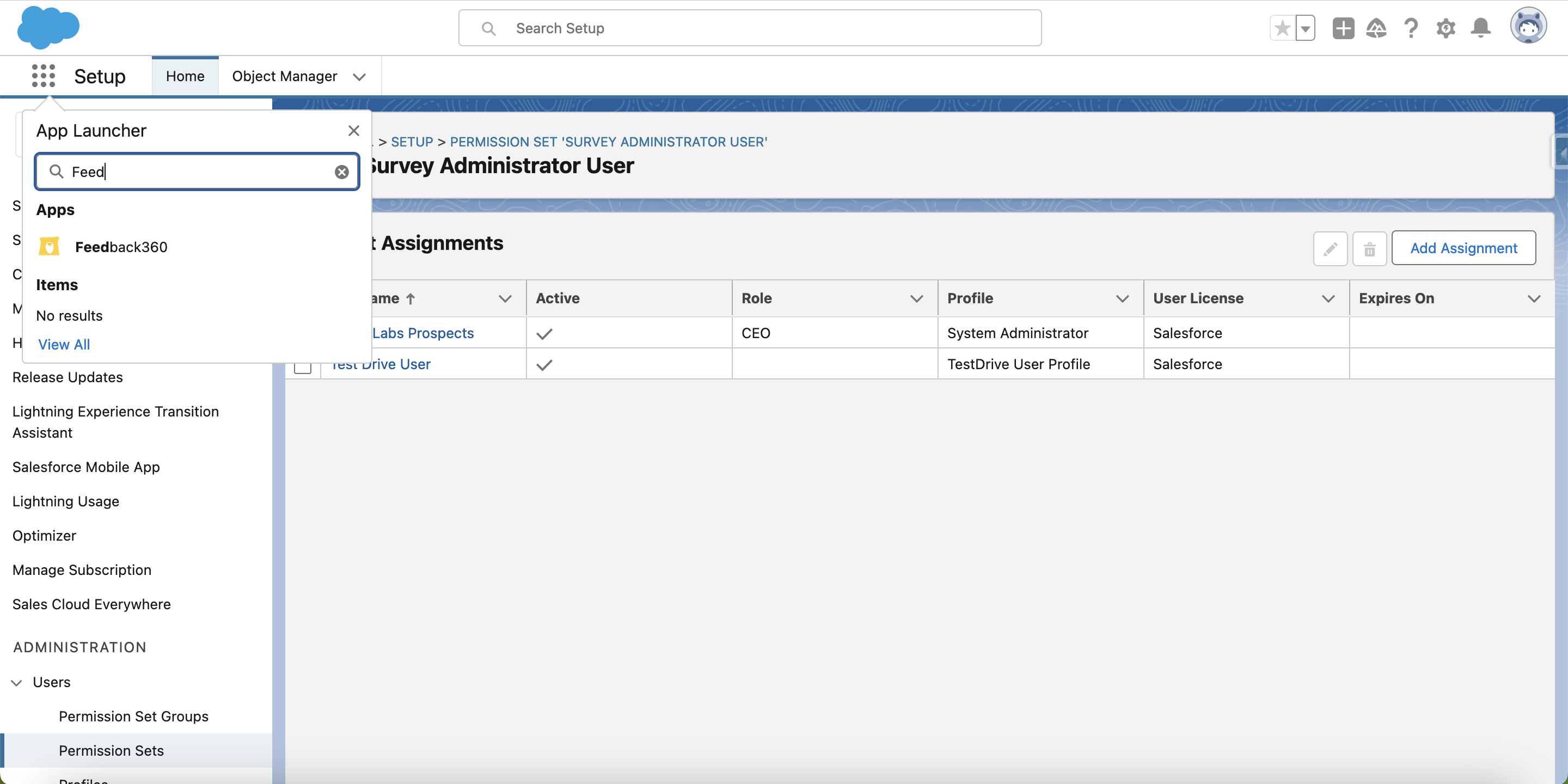Close the App Launcher panel
This screenshot has height=784, width=1568.
354,130
